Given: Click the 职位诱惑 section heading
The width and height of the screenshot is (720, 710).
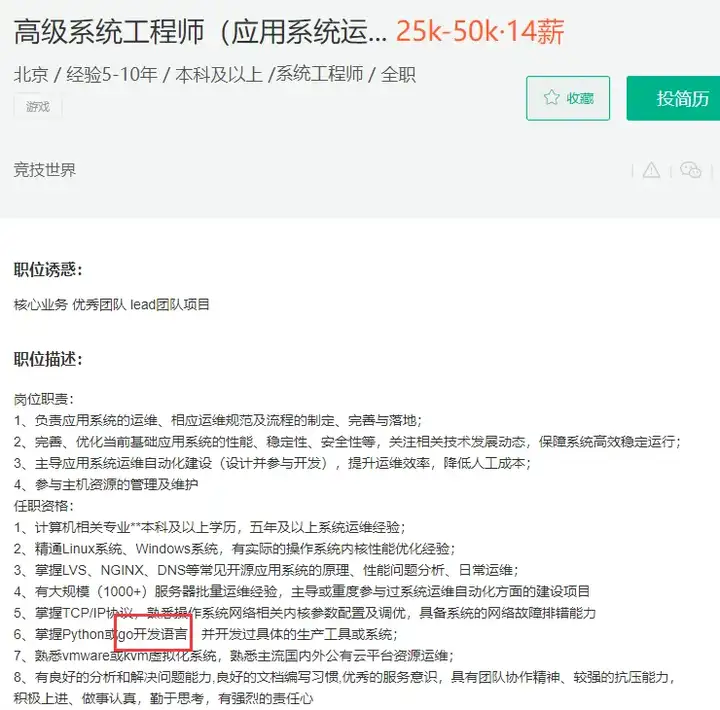Looking at the screenshot, I should point(48,270).
